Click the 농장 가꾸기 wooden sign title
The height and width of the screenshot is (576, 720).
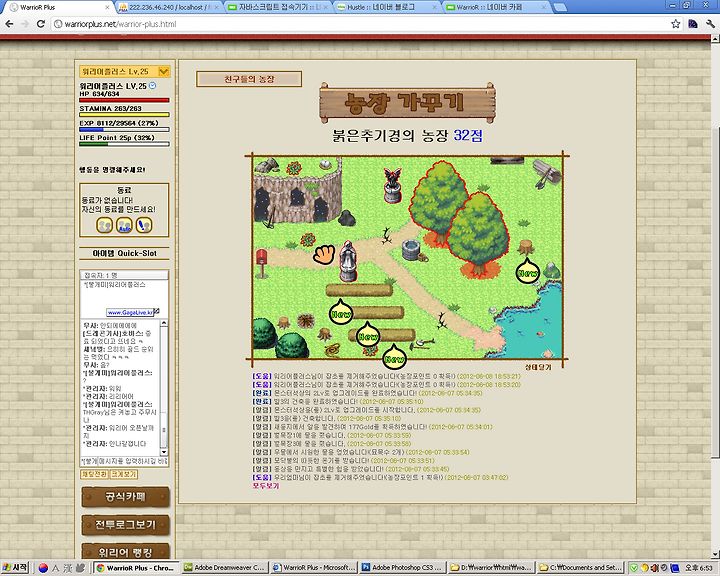coord(407,103)
